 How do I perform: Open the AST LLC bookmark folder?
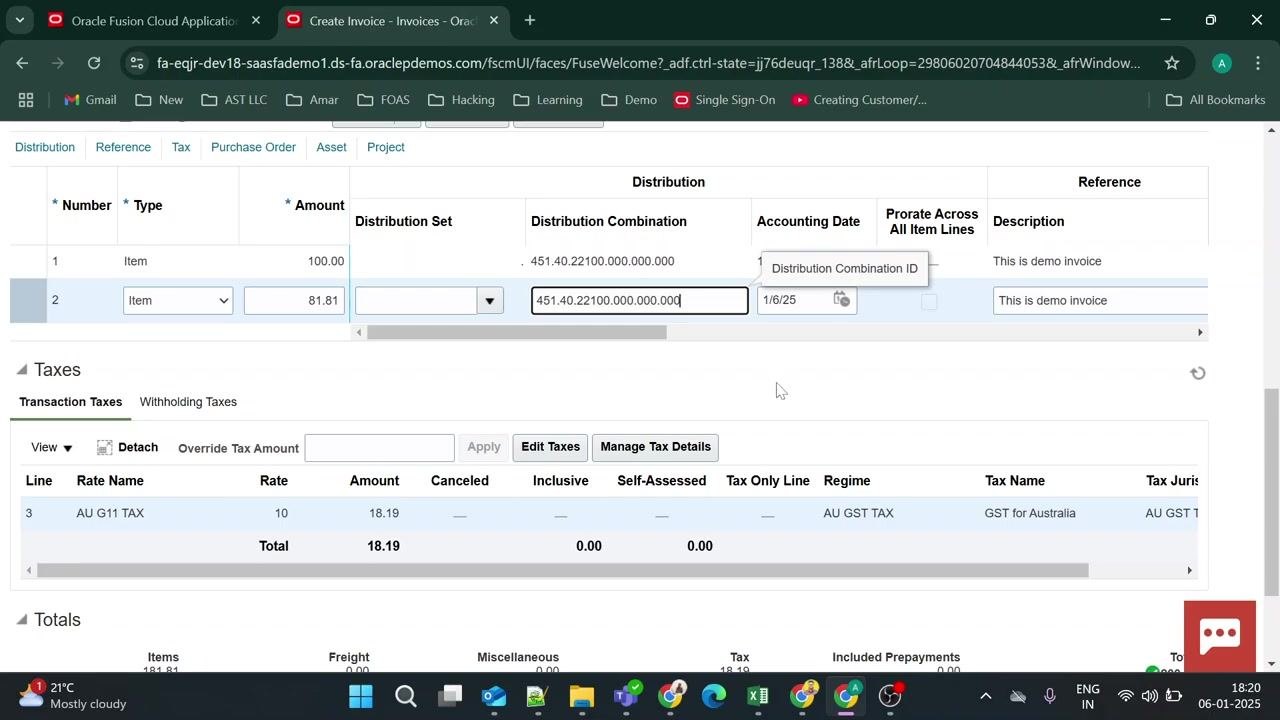[234, 100]
